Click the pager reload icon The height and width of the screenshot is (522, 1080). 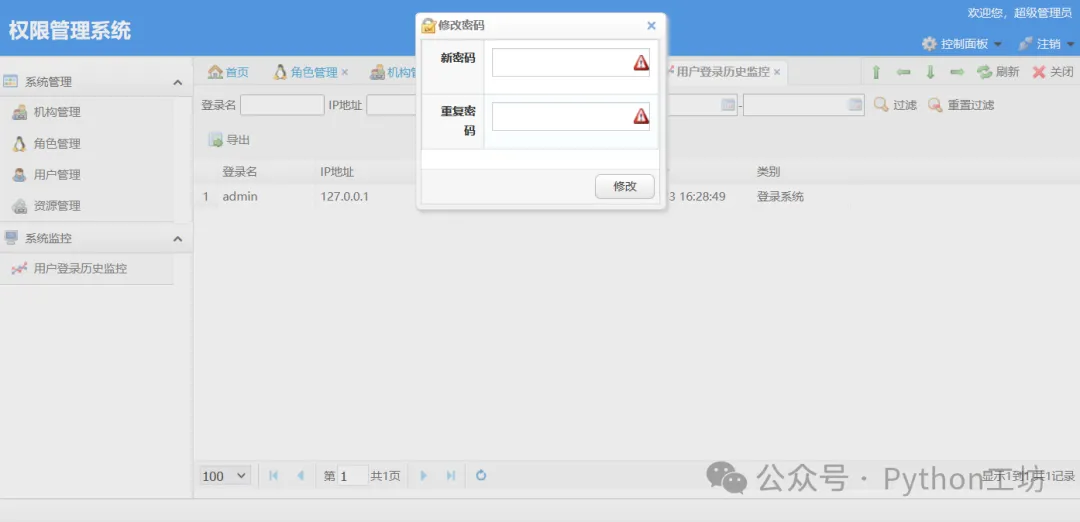481,475
